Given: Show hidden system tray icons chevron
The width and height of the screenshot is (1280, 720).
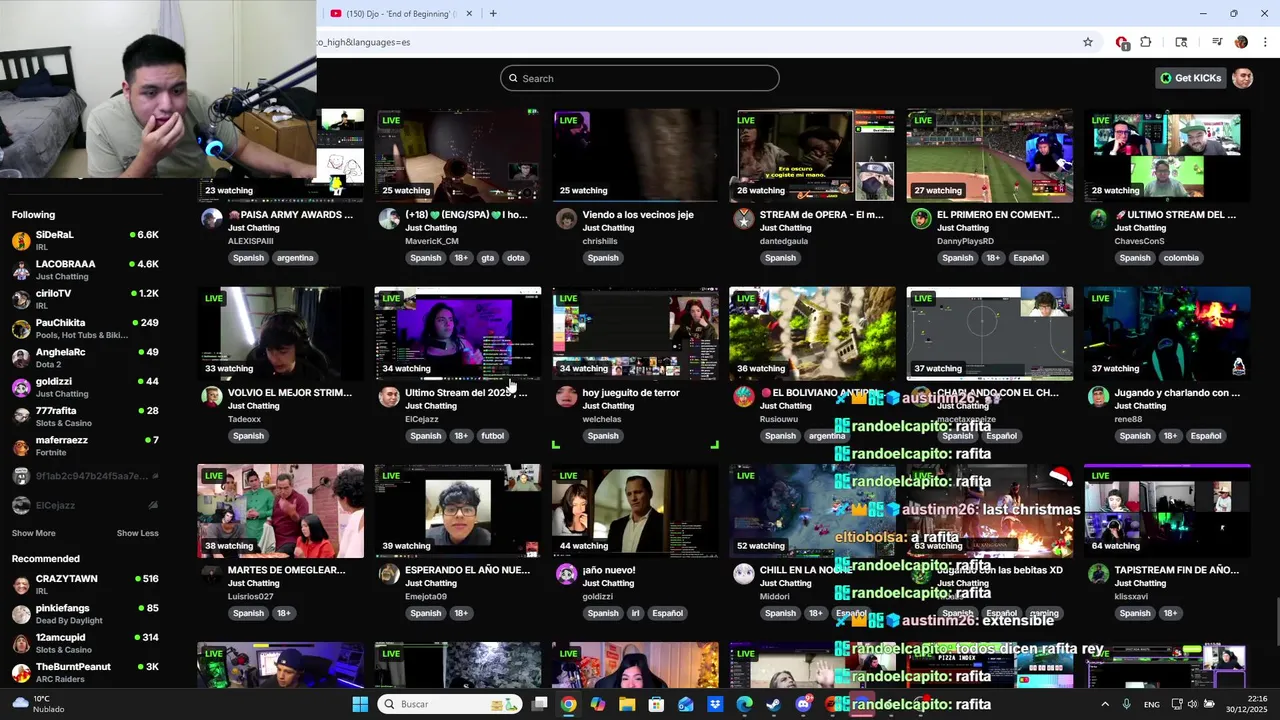Looking at the screenshot, I should (1105, 704).
